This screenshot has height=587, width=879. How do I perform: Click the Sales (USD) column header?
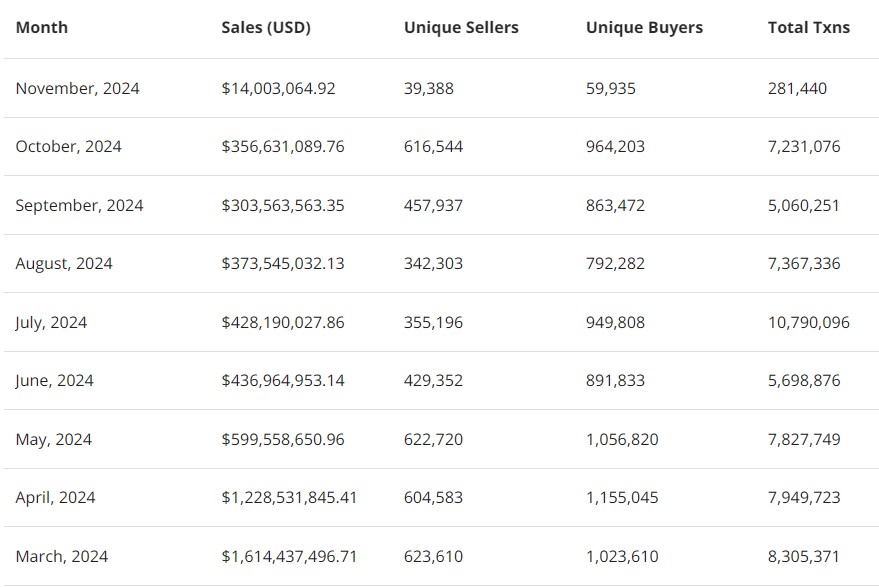(x=266, y=28)
